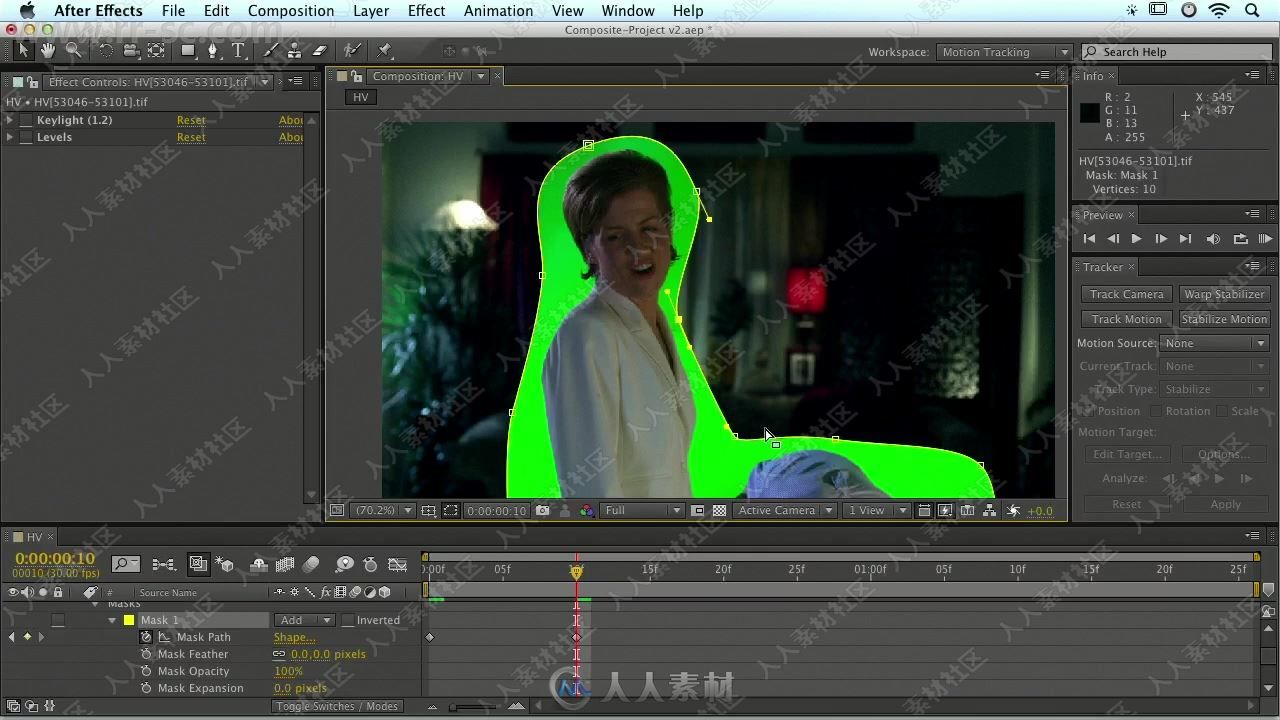
Task: Click the timeline zoom slider
Action: tap(474, 707)
